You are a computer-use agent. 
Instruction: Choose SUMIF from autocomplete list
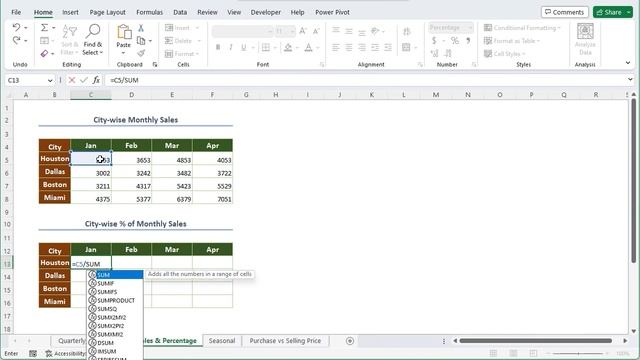tap(116, 283)
